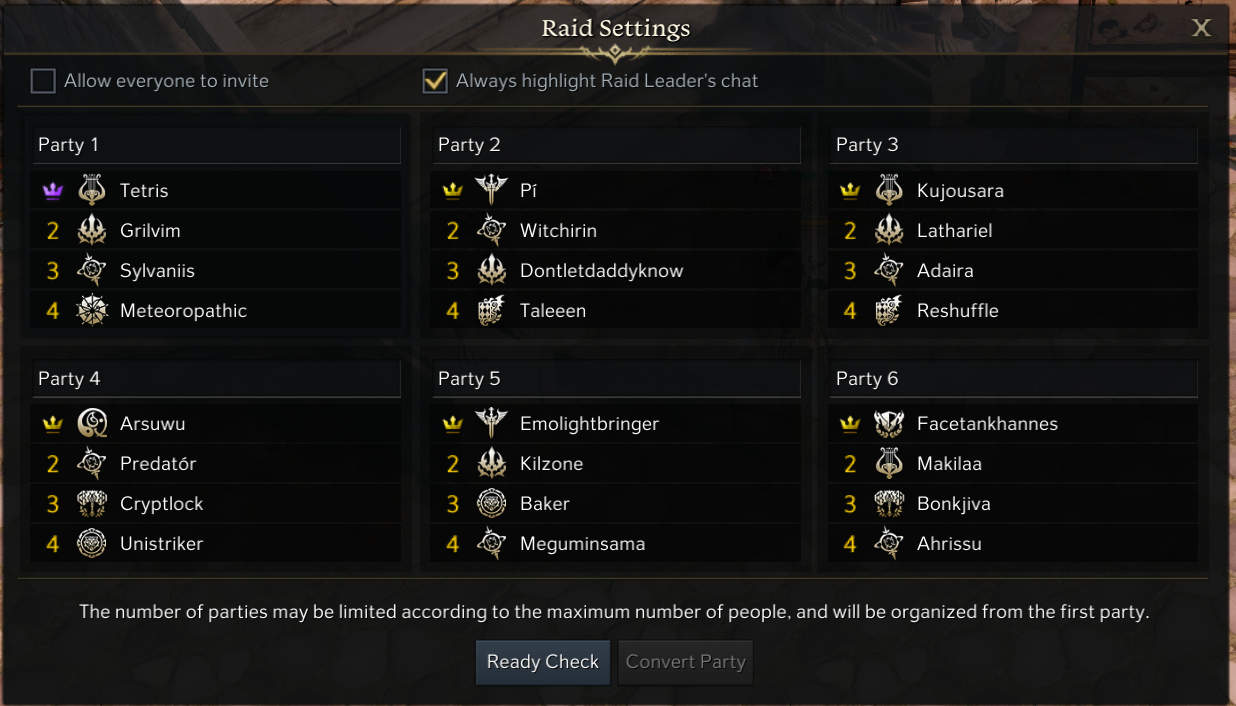Screen dimensions: 1236x706
Task: Click the purple raid leader crown icon
Action: [x=53, y=191]
